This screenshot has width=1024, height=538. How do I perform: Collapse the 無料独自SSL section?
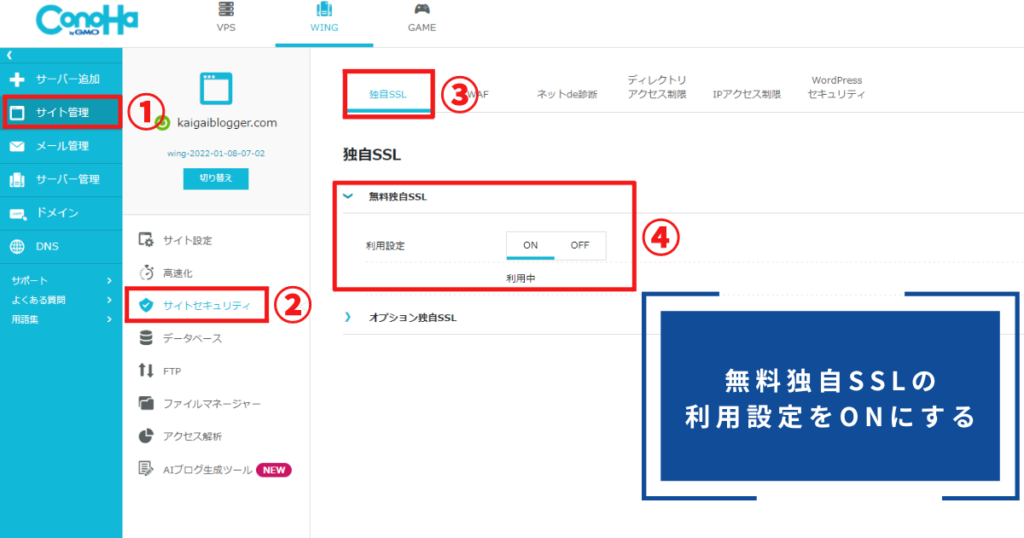tap(348, 197)
